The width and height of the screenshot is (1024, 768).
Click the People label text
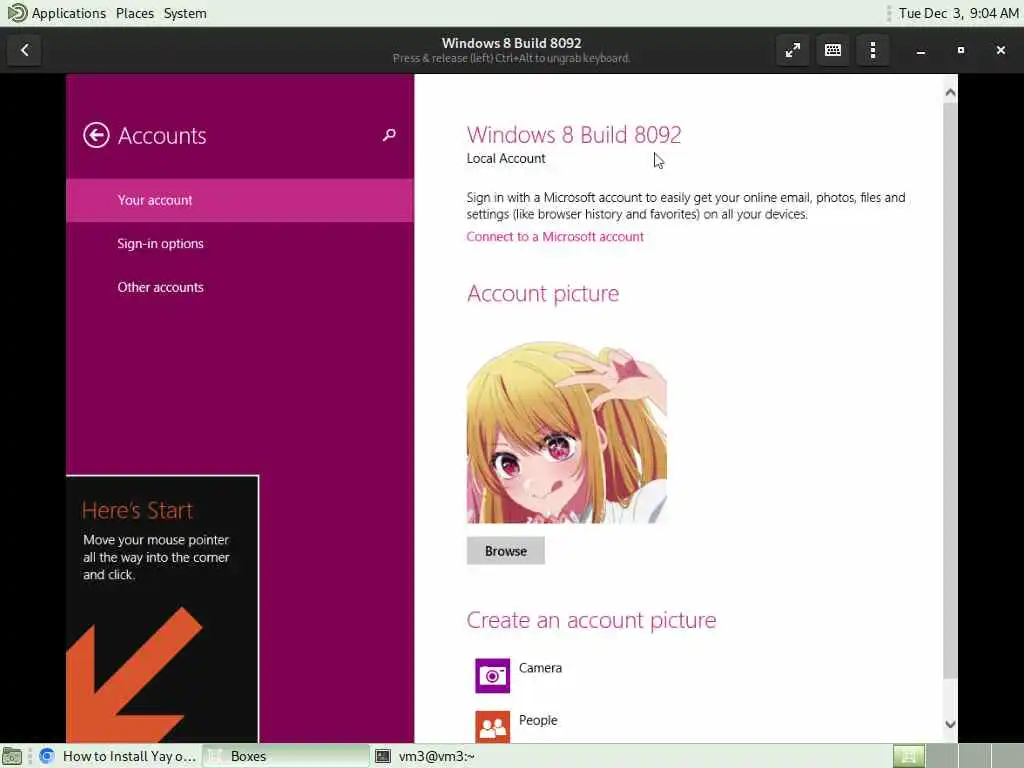click(x=538, y=720)
